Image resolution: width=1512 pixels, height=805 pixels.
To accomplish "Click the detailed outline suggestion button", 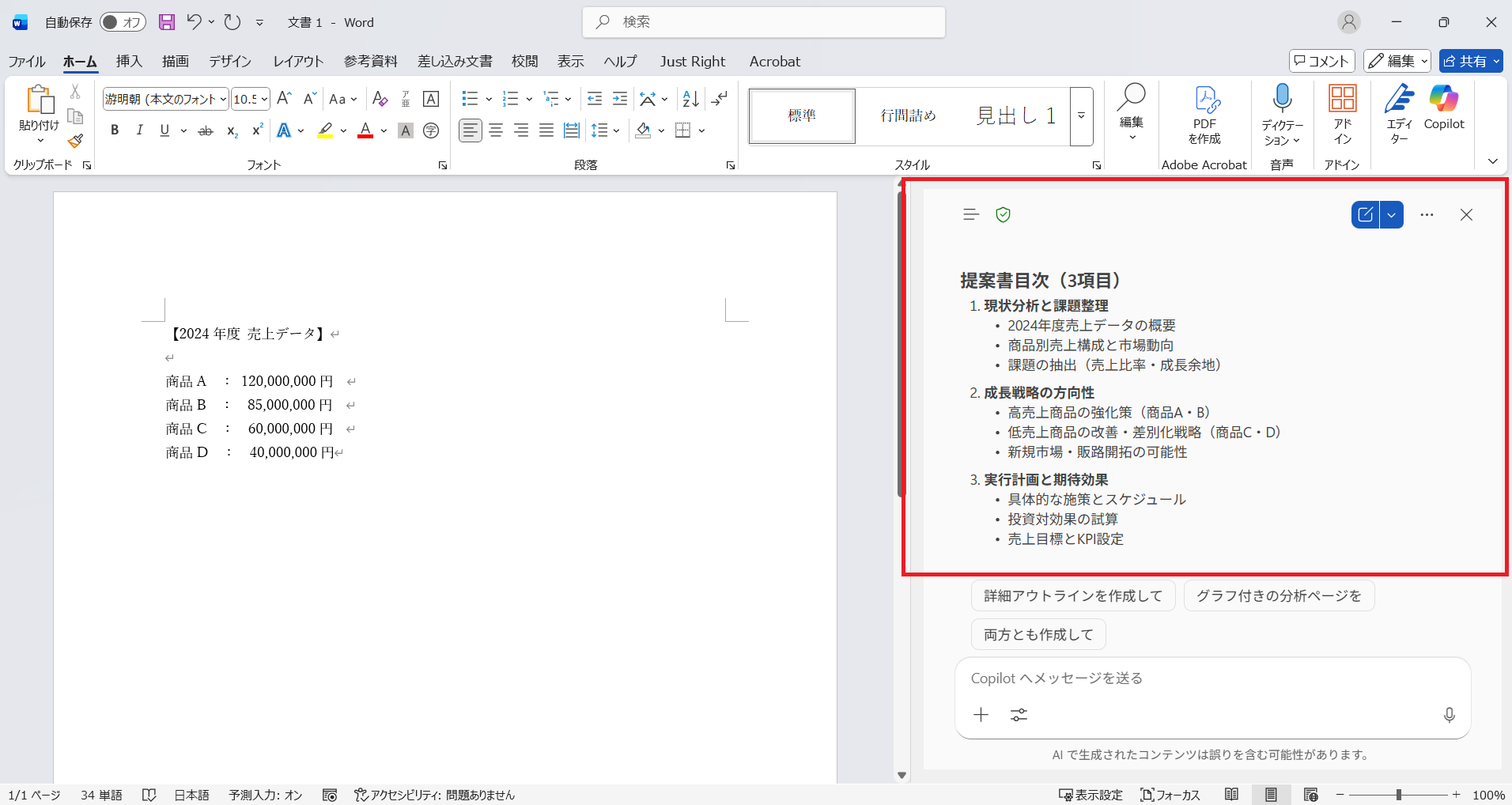I will click(1072, 595).
